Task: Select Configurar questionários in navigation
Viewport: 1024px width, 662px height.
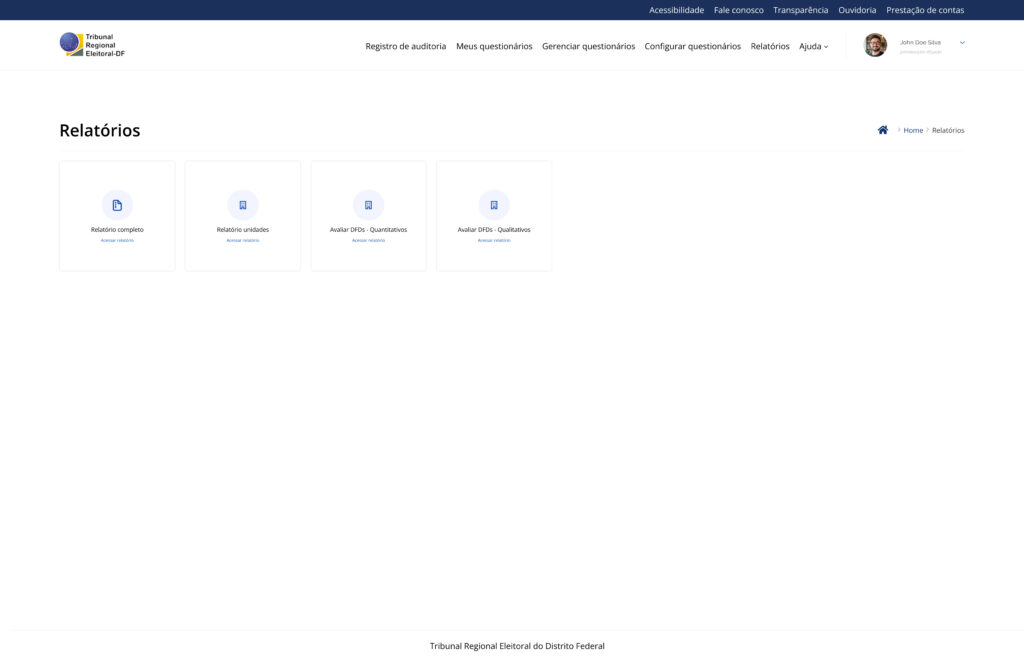Action: click(x=692, y=46)
